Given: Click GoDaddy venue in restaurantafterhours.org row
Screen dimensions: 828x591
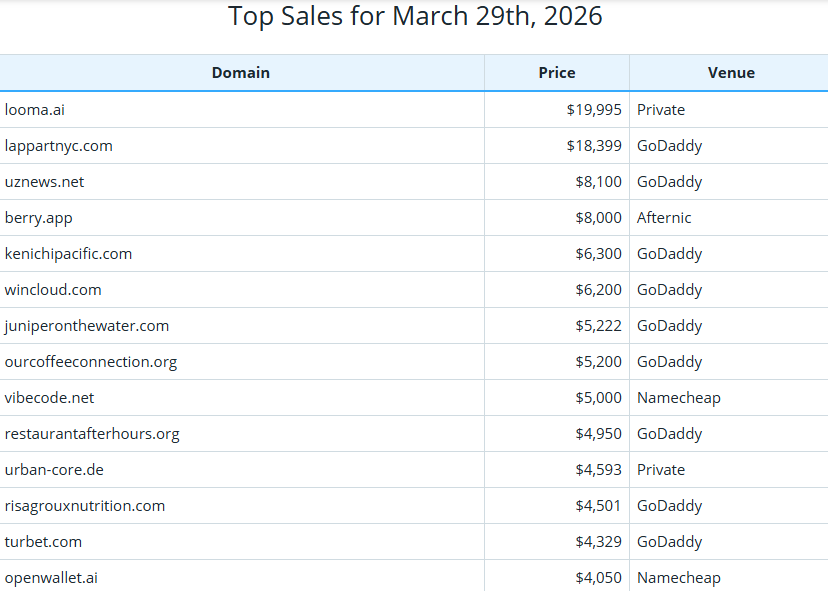Looking at the screenshot, I should [x=670, y=434].
